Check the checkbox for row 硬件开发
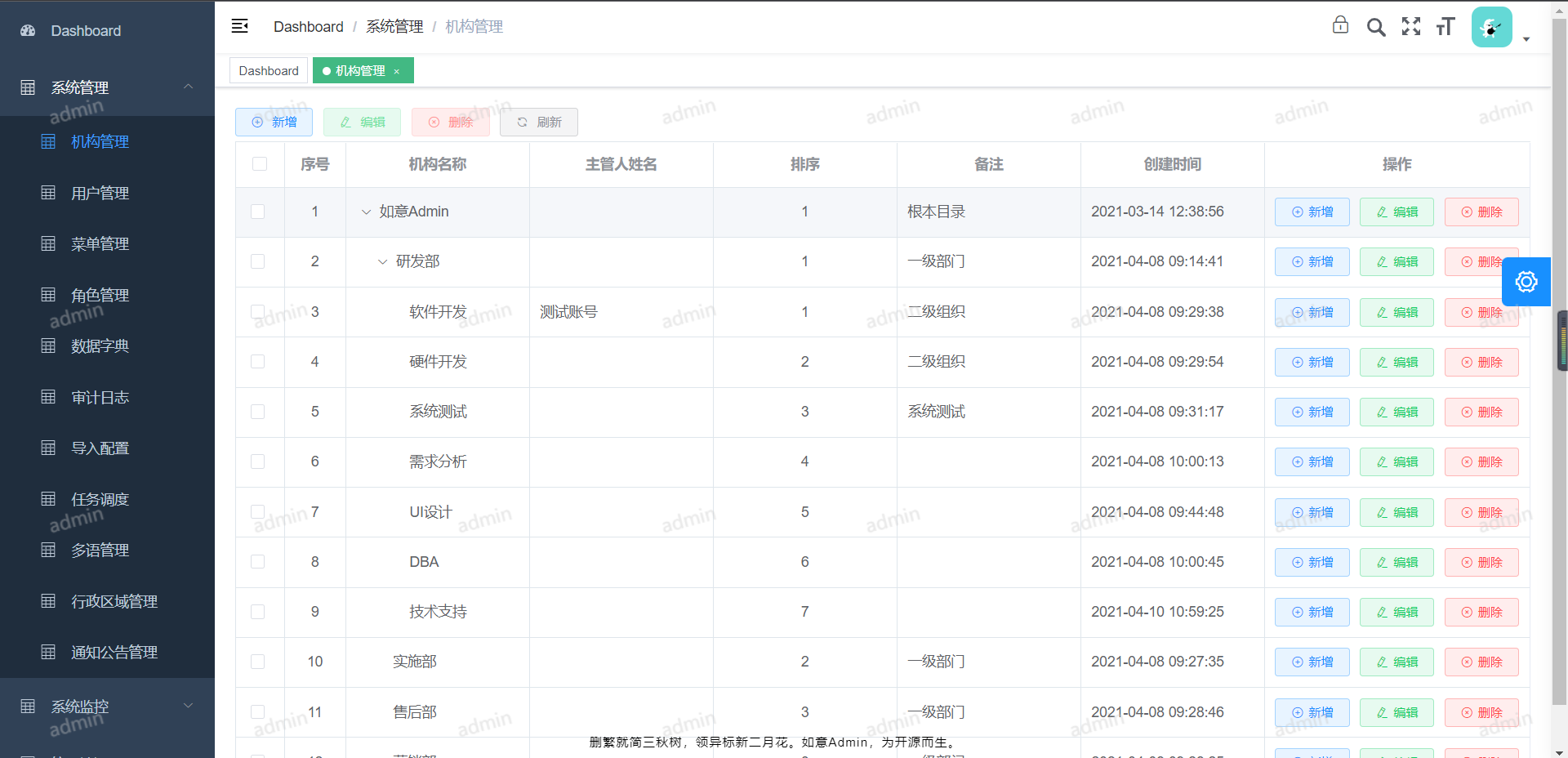Image resolution: width=1568 pixels, height=758 pixels. click(x=258, y=362)
